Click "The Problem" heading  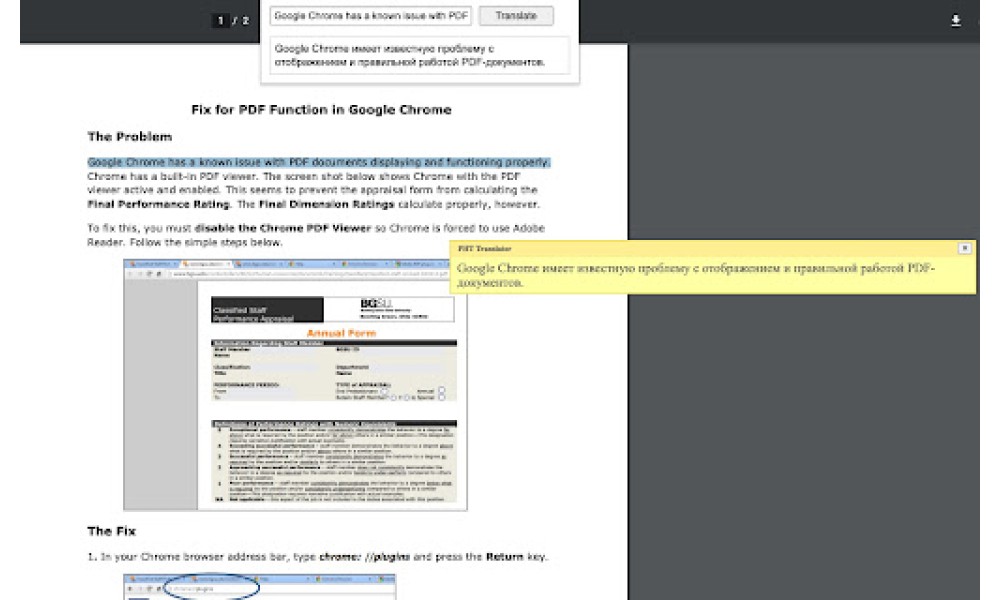click(x=129, y=136)
